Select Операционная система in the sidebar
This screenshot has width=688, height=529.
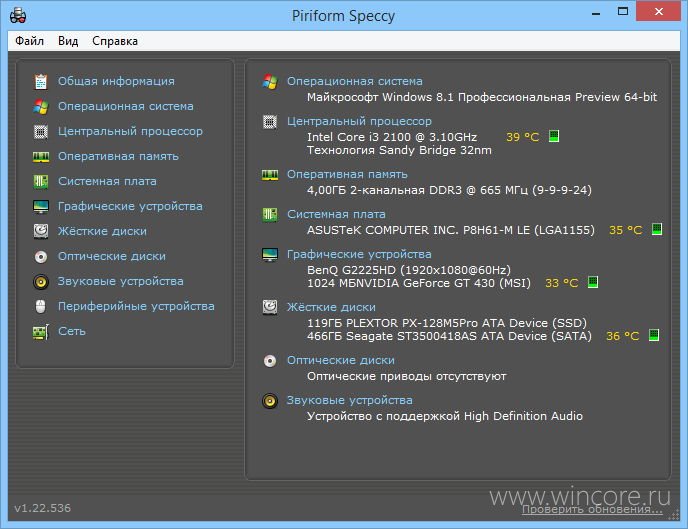coord(125,106)
